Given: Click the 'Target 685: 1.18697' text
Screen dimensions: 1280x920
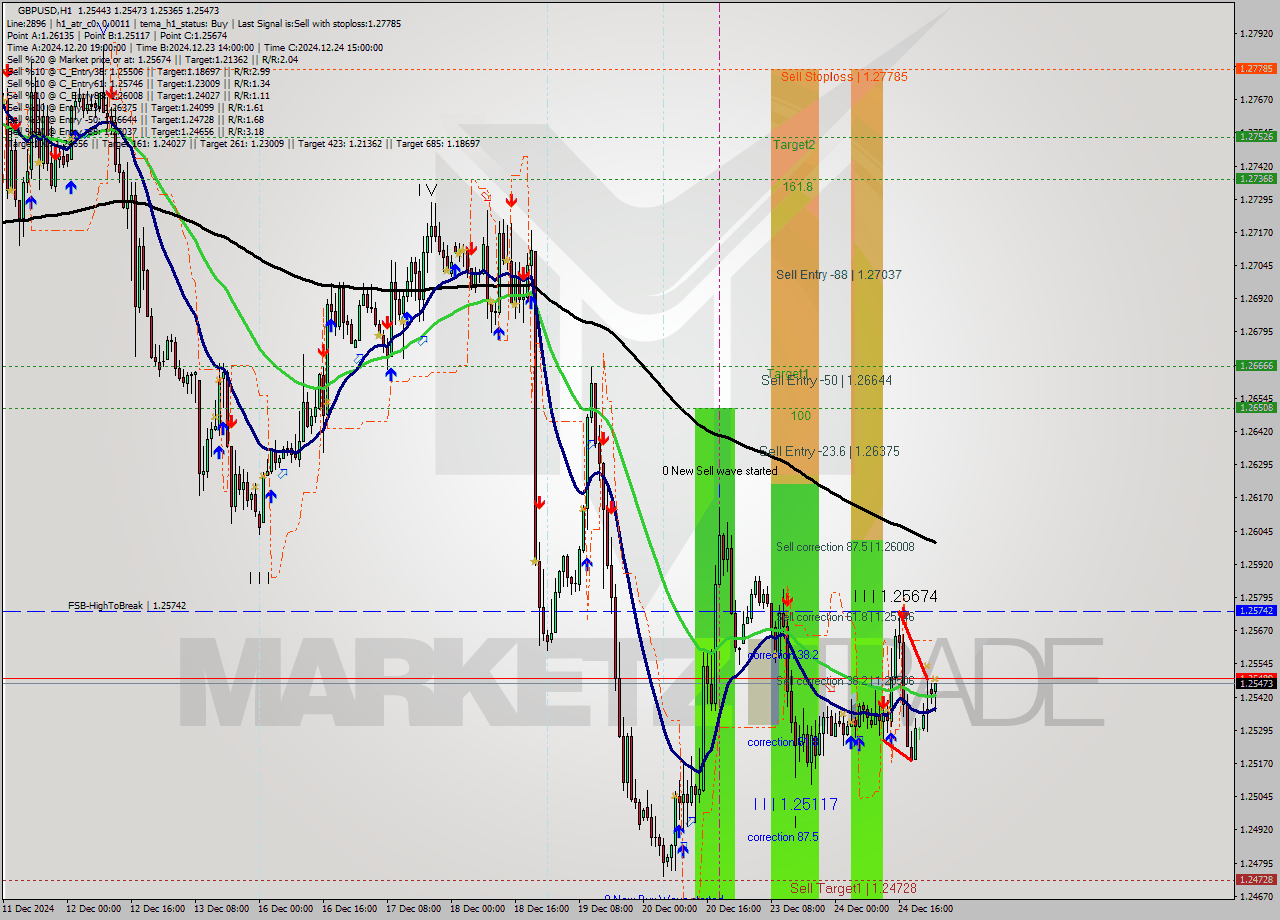Looking at the screenshot, I should [x=438, y=144].
